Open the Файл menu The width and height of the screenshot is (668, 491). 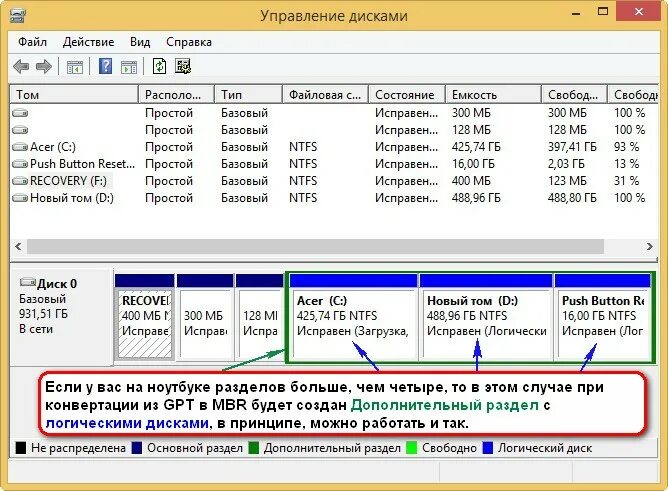click(32, 42)
